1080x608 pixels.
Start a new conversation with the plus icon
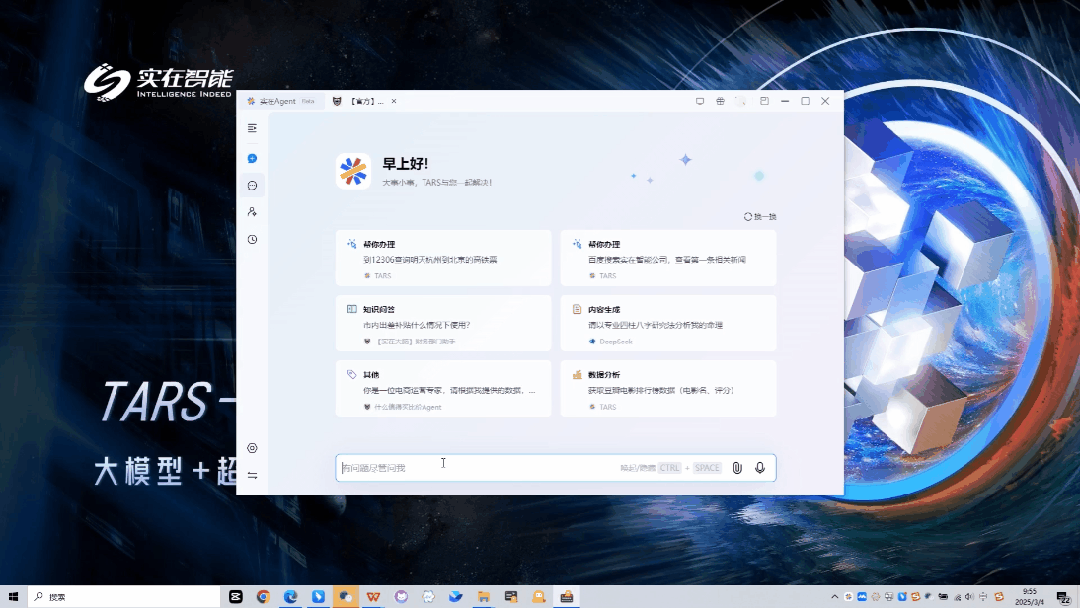(252, 158)
